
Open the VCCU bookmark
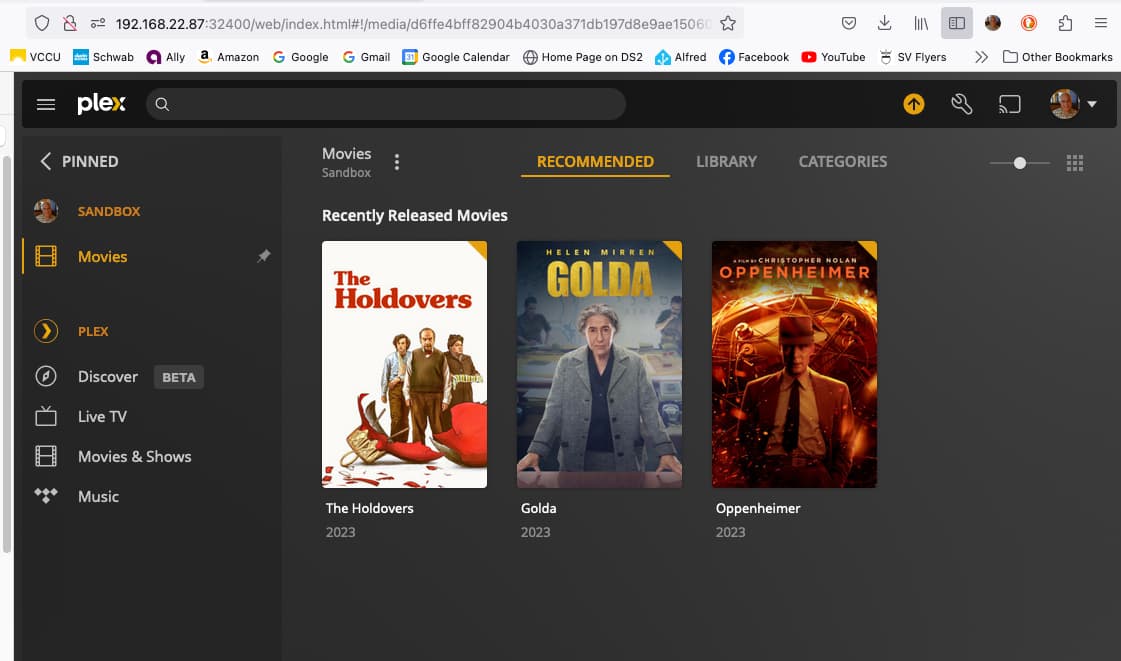tap(36, 57)
